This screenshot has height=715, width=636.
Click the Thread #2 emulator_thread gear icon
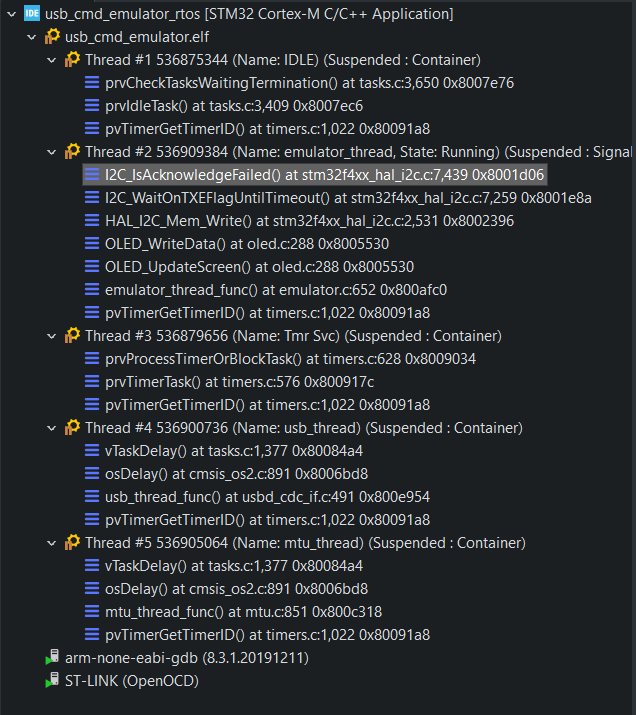[72, 151]
